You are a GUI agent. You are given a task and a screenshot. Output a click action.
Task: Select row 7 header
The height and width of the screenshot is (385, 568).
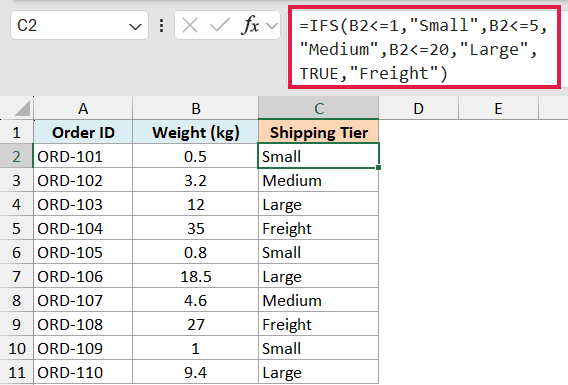pos(17,276)
